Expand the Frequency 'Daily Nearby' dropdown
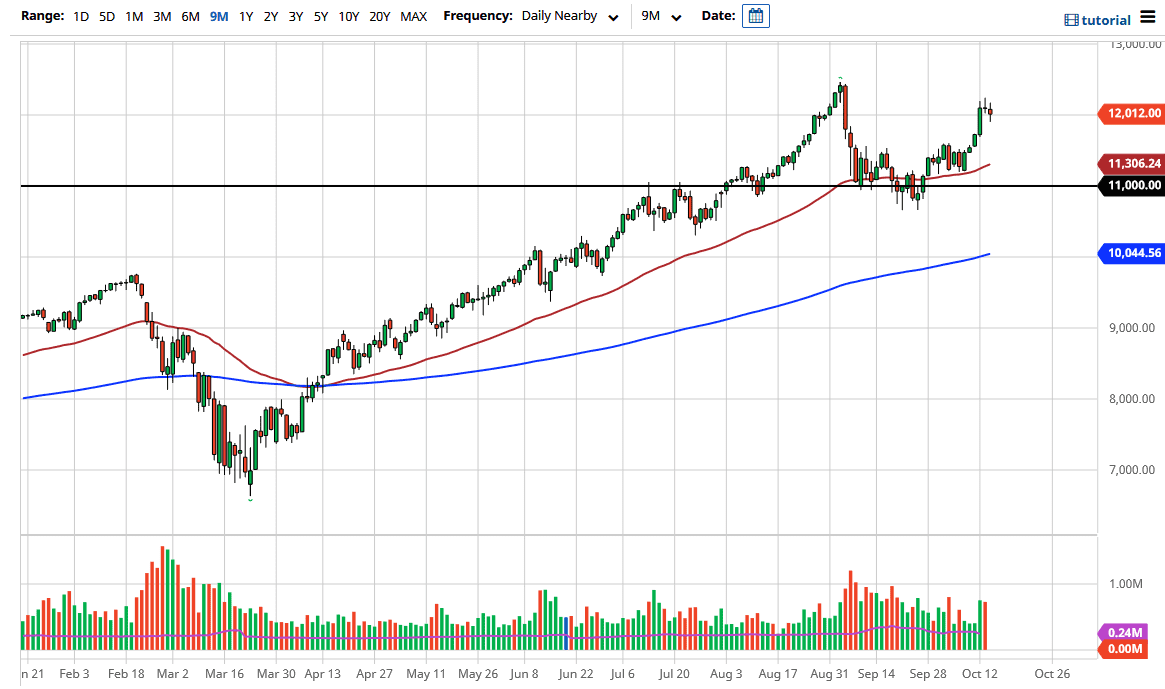1165x689 pixels. pyautogui.click(x=560, y=16)
